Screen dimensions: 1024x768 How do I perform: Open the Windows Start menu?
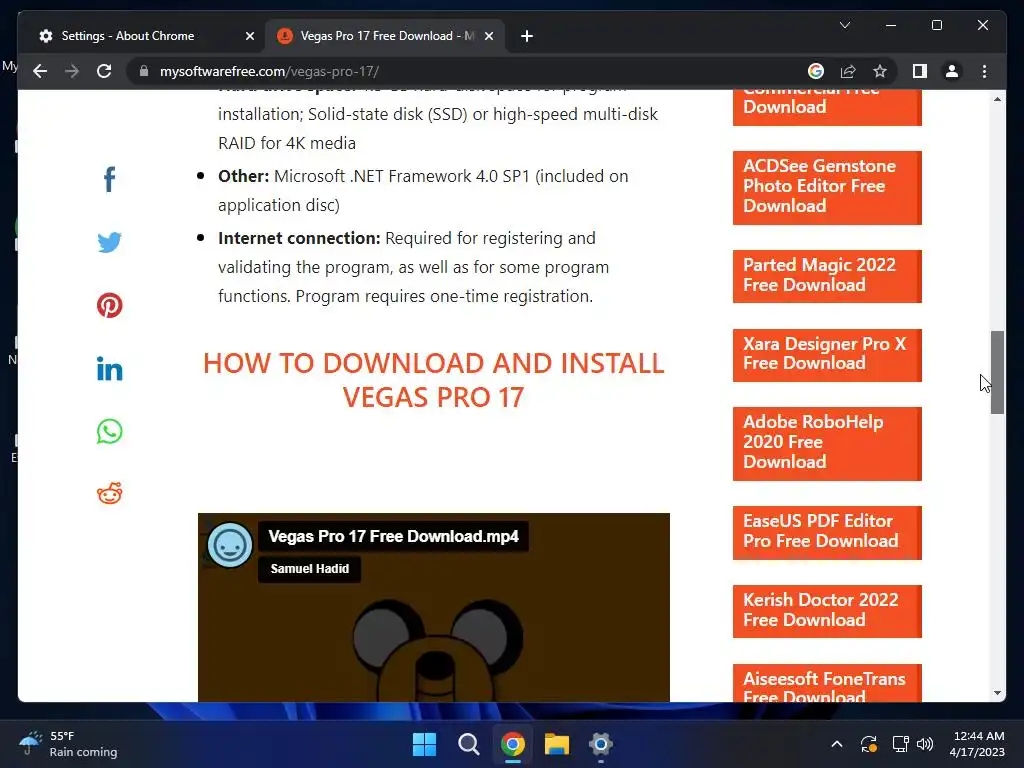[424, 744]
